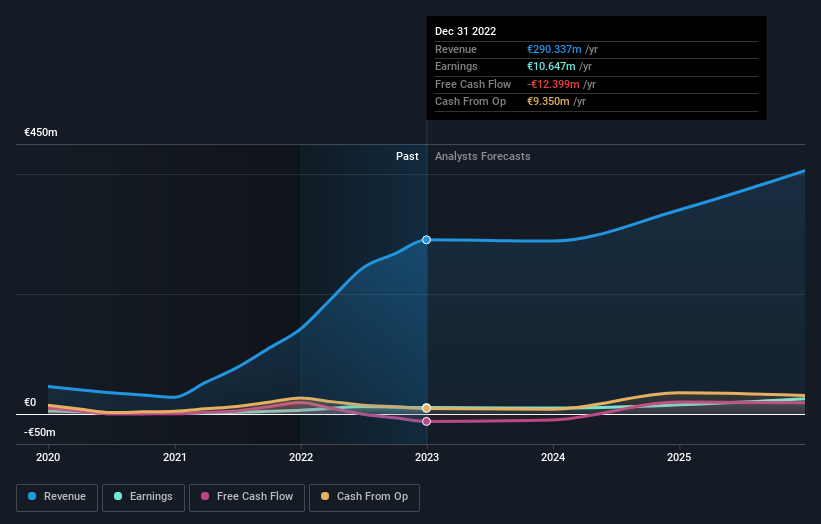The width and height of the screenshot is (821, 524).
Task: Select the 2020 x-axis label
Action: [48, 458]
